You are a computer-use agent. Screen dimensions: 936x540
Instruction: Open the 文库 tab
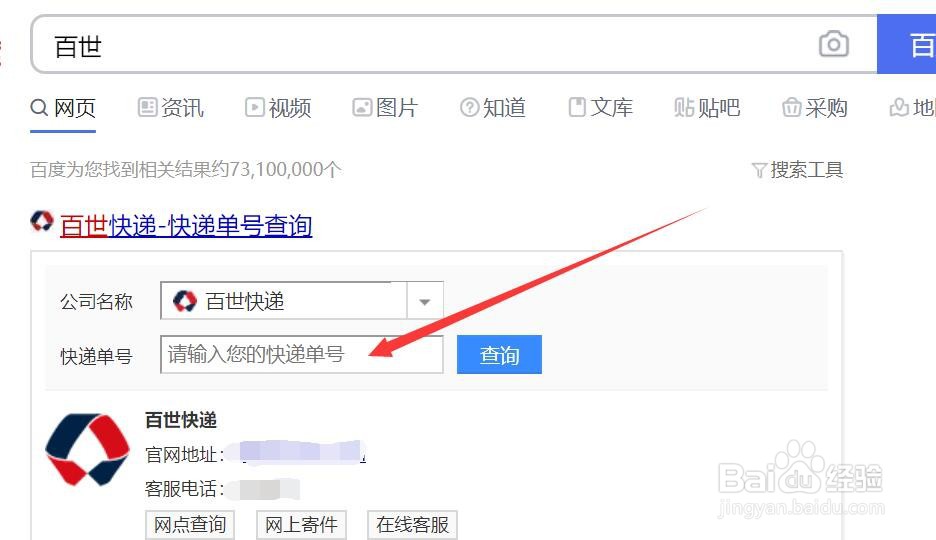[x=601, y=108]
